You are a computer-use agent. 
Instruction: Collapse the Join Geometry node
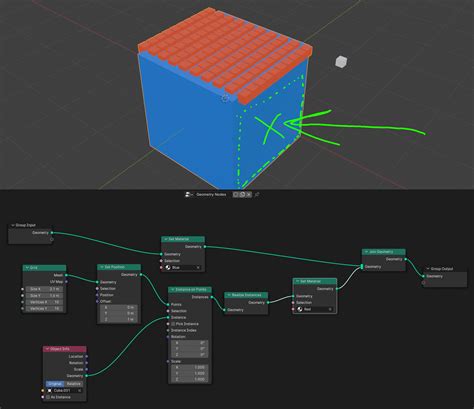tap(366, 252)
